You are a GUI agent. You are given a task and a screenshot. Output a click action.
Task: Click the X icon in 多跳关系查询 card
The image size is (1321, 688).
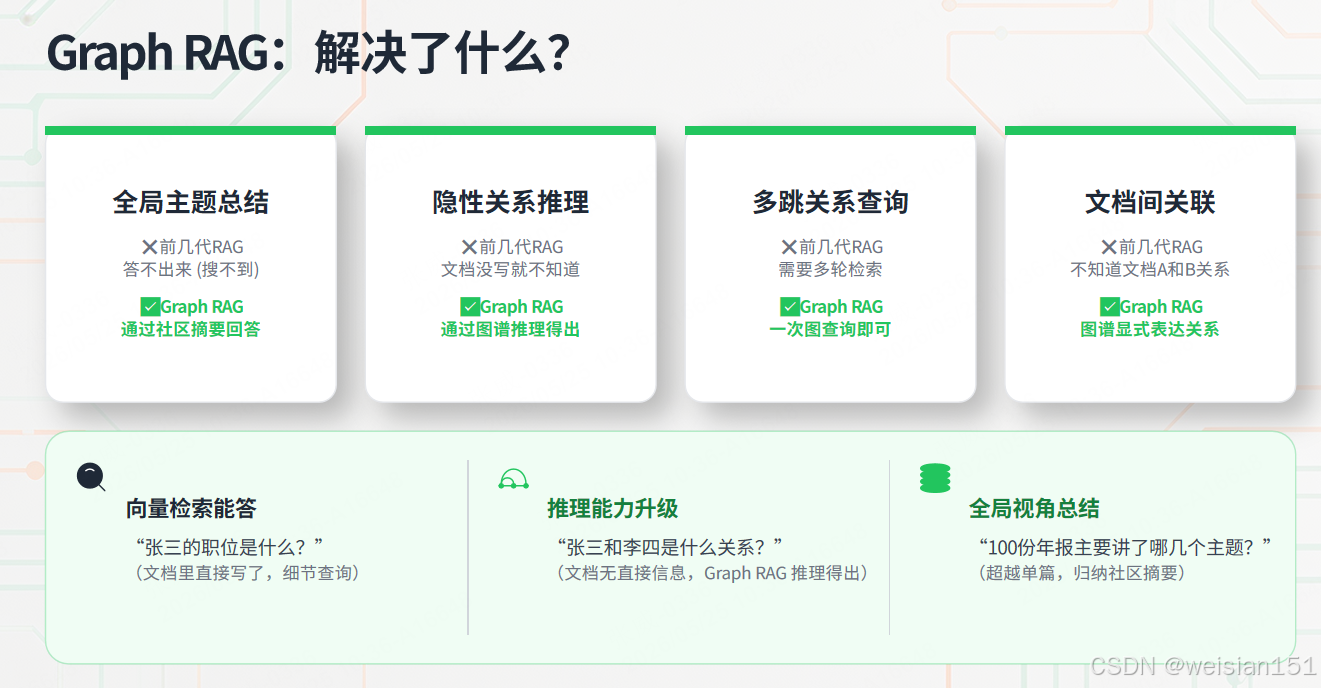point(789,247)
